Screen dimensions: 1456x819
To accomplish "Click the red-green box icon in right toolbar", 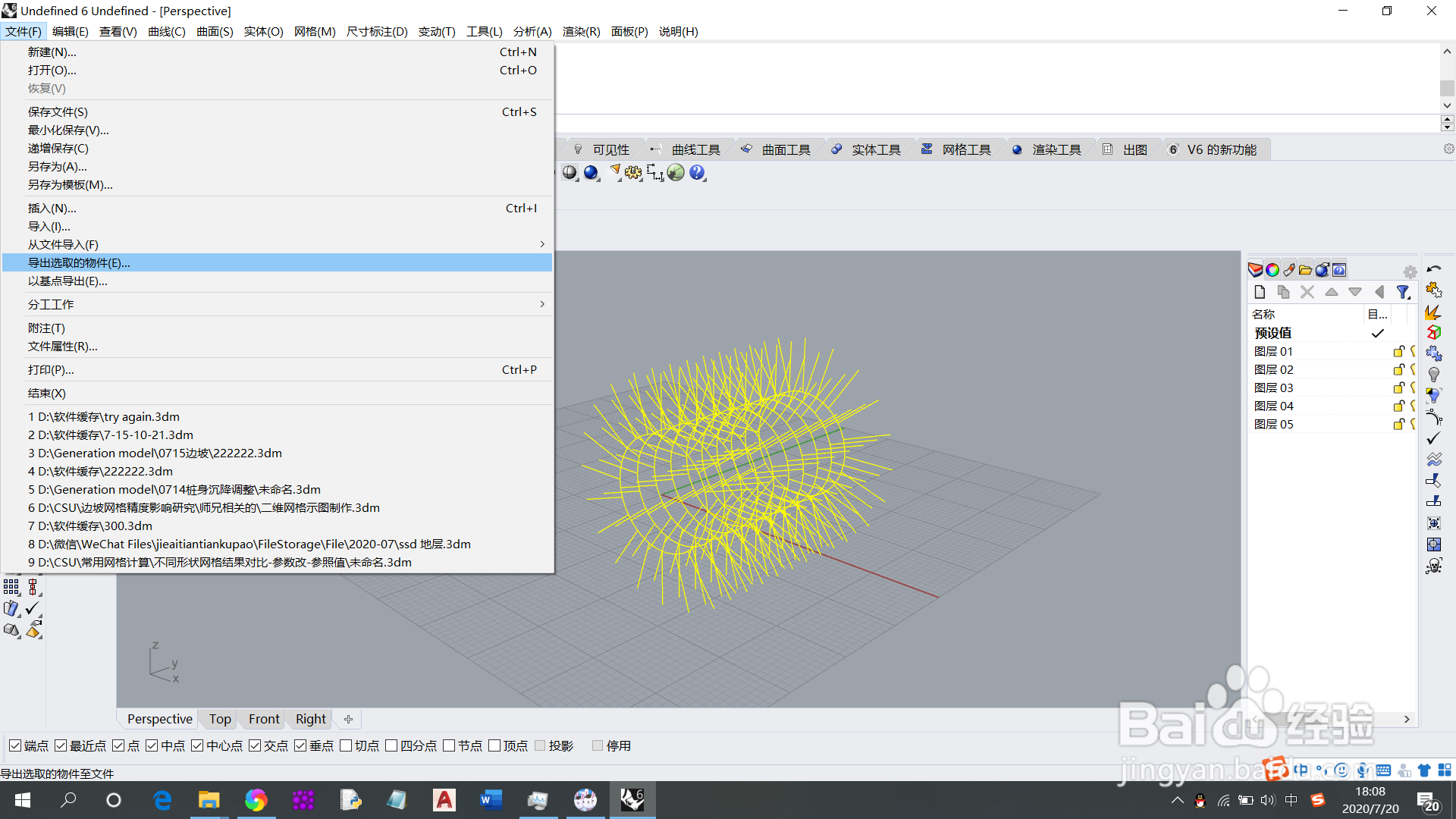I will pyautogui.click(x=1433, y=332).
